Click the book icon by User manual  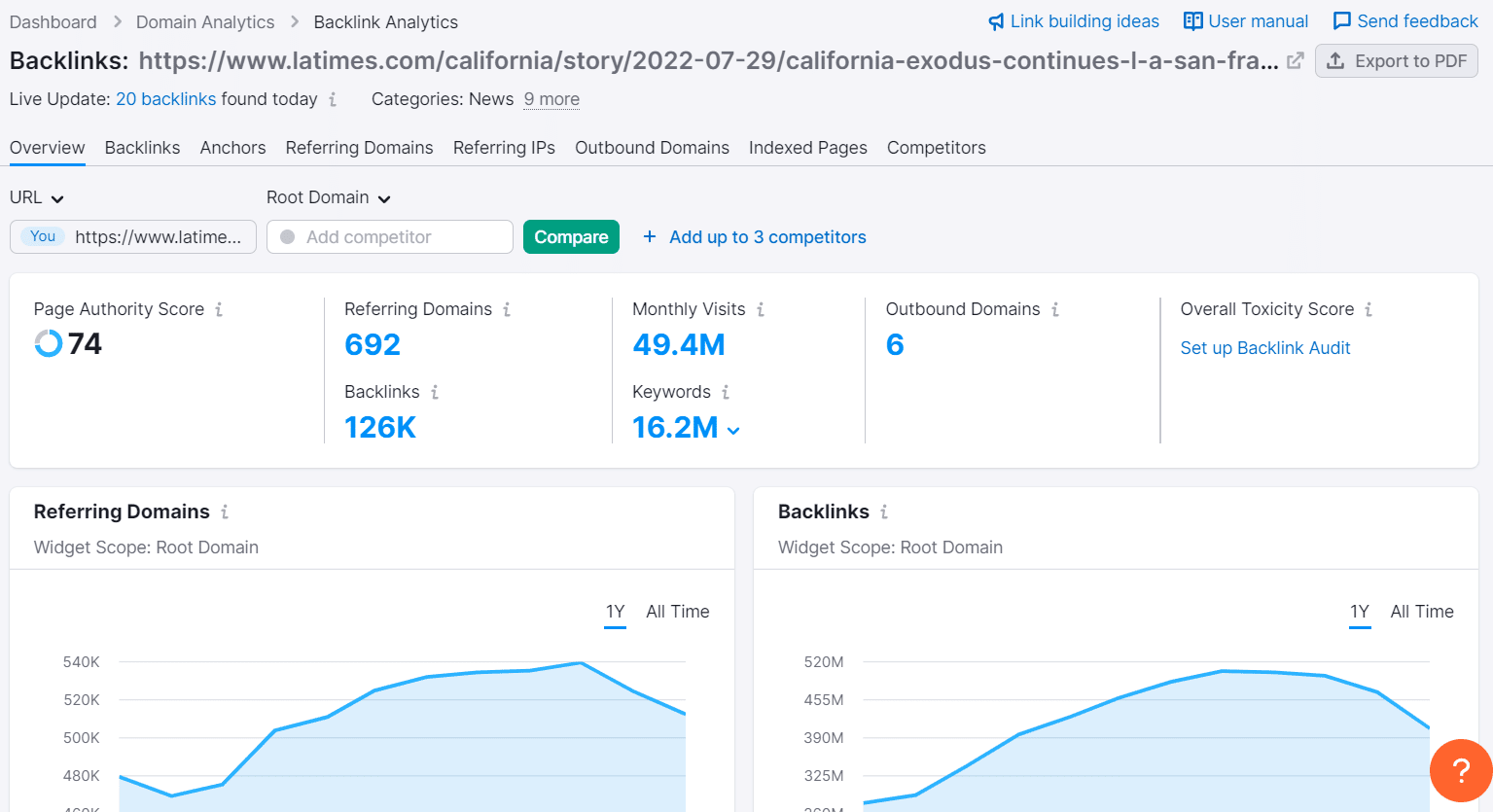(1193, 21)
